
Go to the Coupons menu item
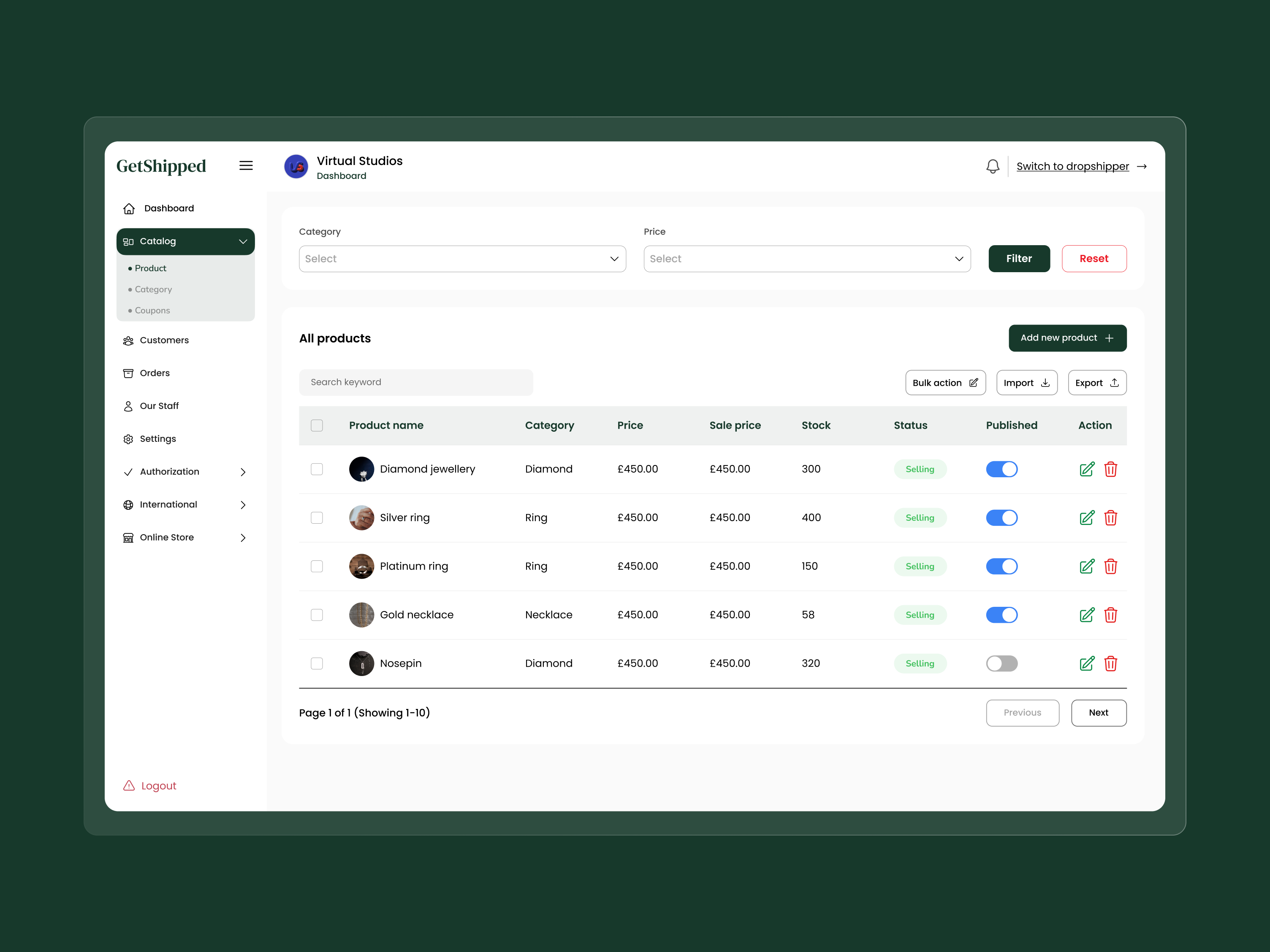[152, 310]
